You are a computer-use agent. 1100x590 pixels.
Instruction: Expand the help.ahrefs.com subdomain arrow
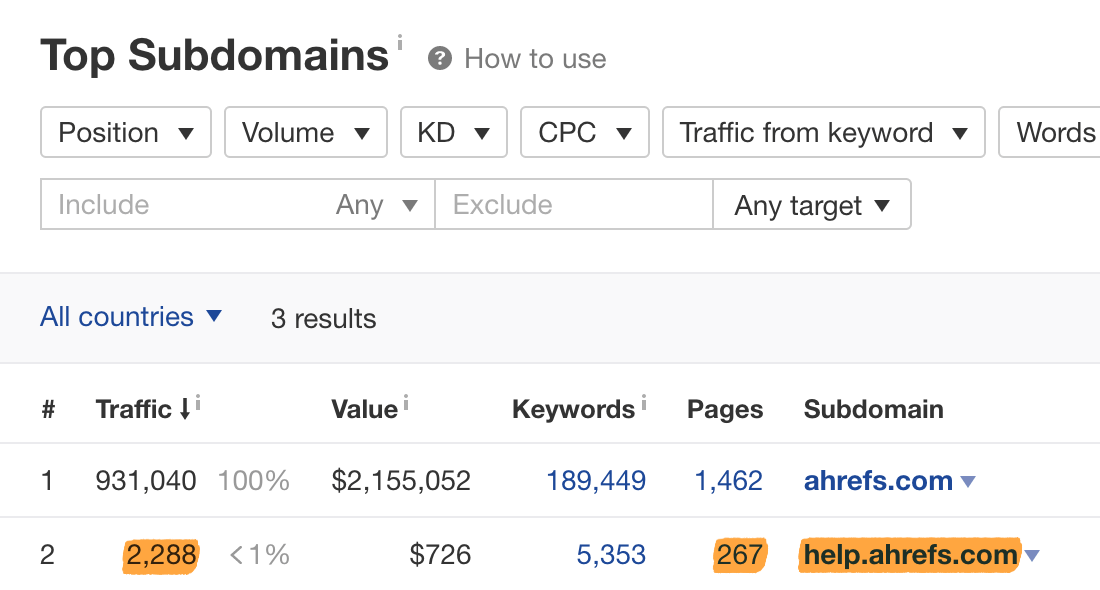tap(1032, 555)
